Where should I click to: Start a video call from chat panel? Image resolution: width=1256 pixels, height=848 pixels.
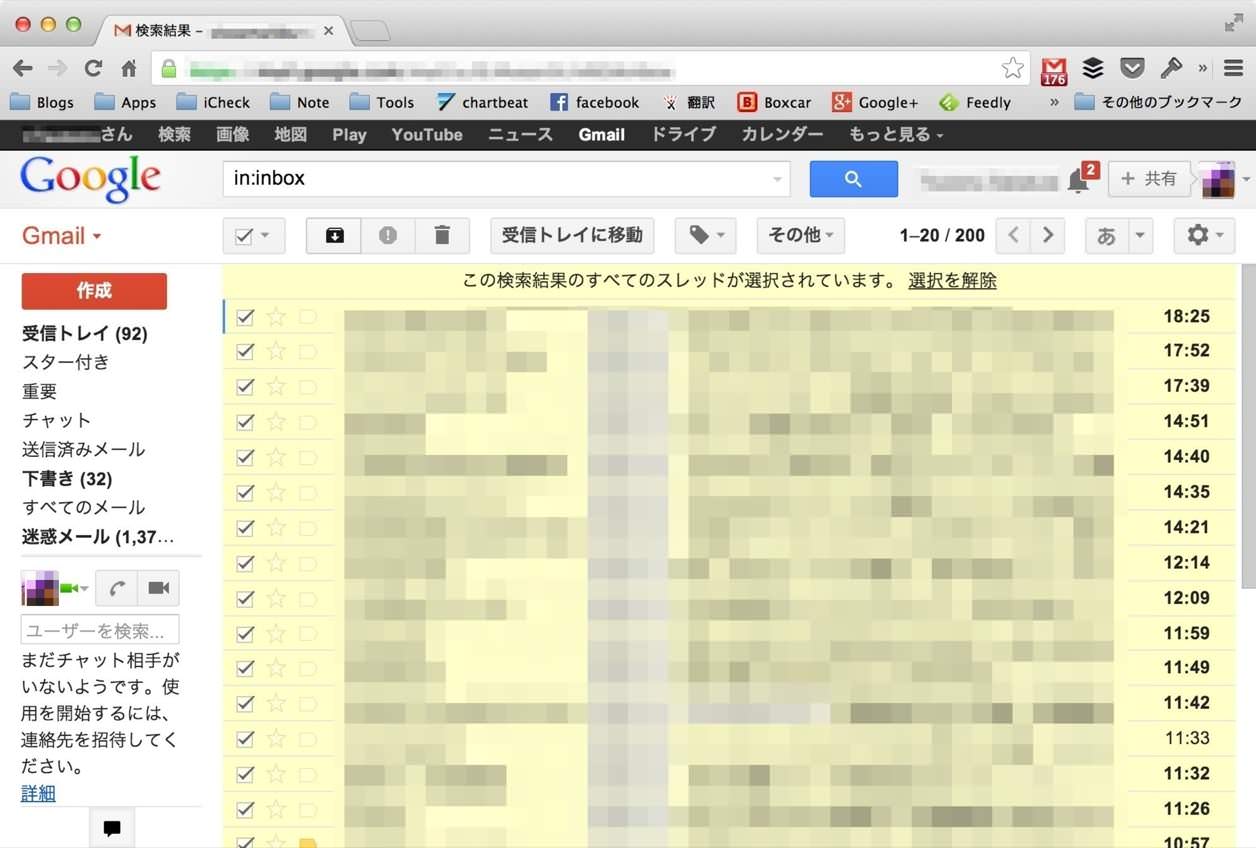158,588
